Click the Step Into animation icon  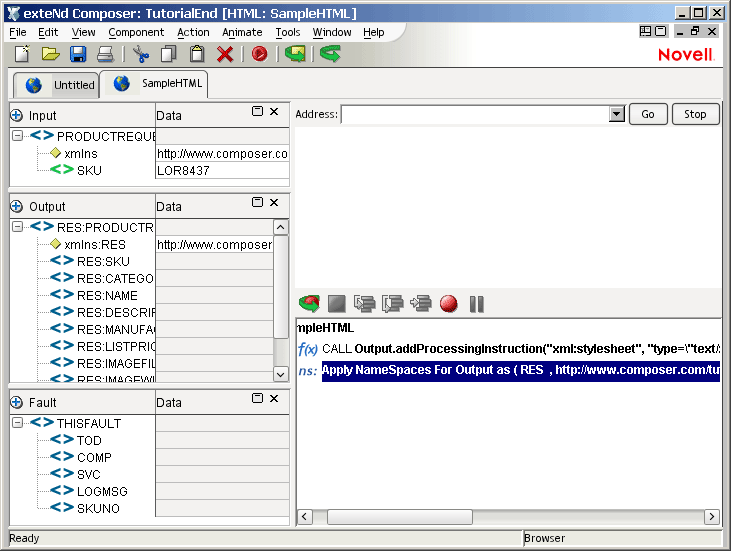pos(365,304)
